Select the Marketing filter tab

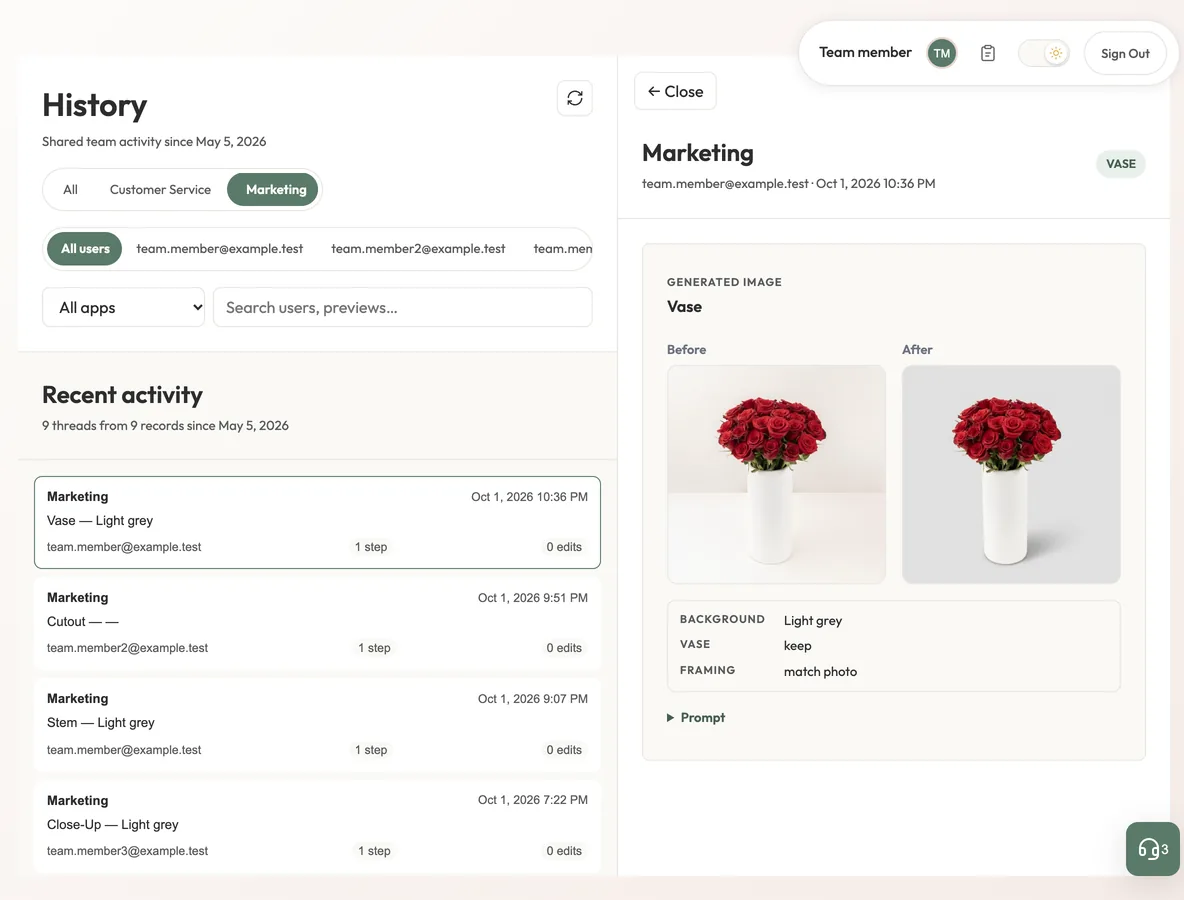click(x=273, y=190)
